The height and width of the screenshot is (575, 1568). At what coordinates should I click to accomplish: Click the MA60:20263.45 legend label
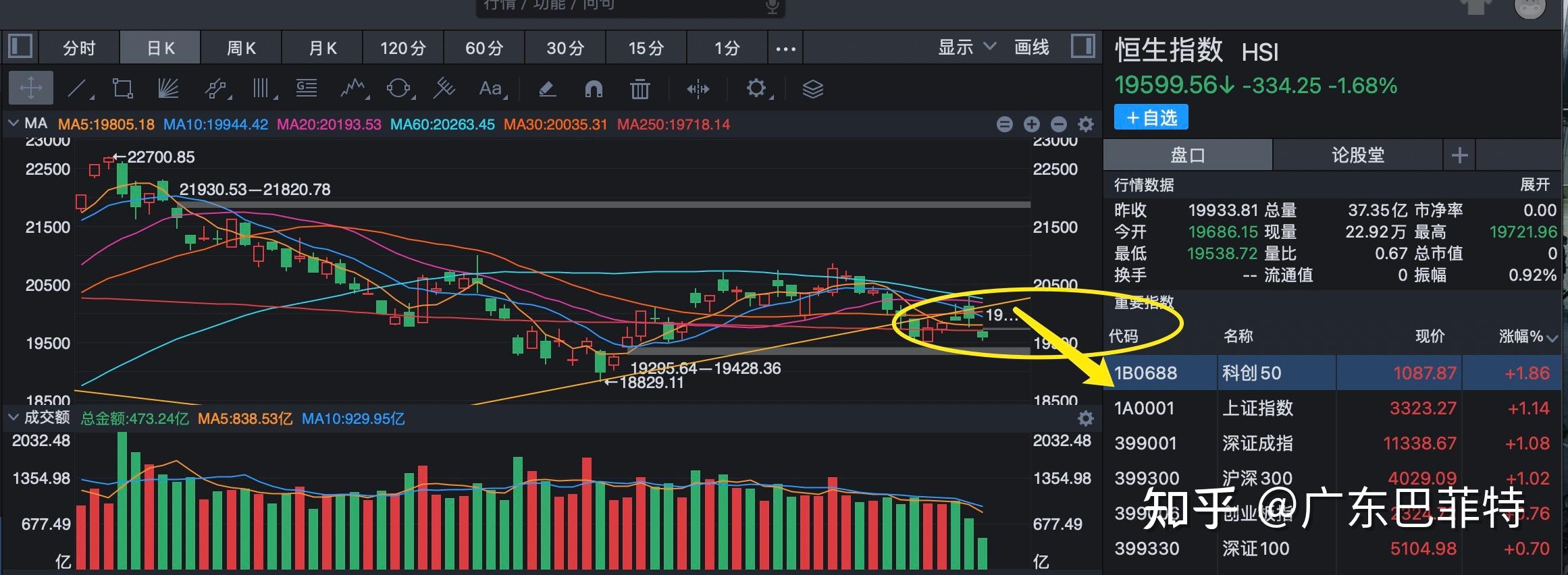click(x=442, y=125)
